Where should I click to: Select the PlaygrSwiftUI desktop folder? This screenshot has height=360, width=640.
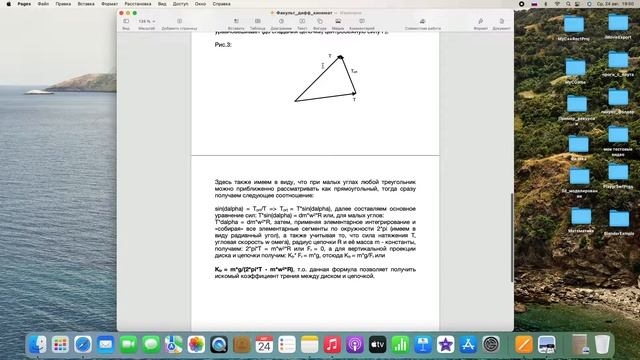tap(618, 177)
